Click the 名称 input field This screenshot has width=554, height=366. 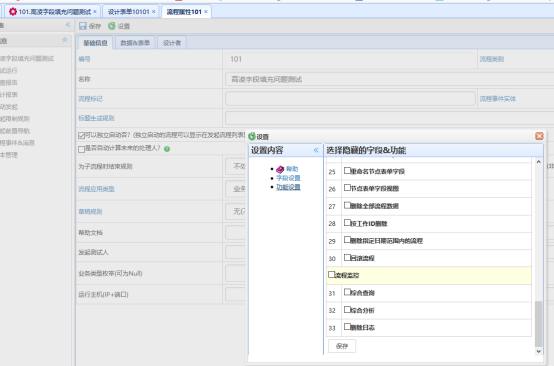(390, 79)
